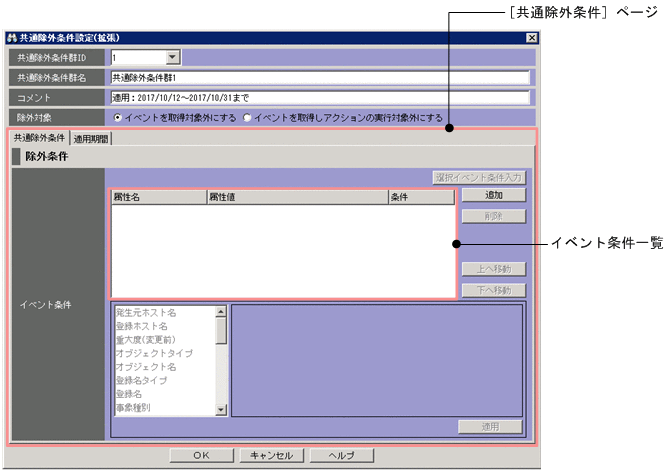The height and width of the screenshot is (473, 667).
Task: Select 発生元ホスト名 in attribute list
Action: pyautogui.click(x=146, y=313)
